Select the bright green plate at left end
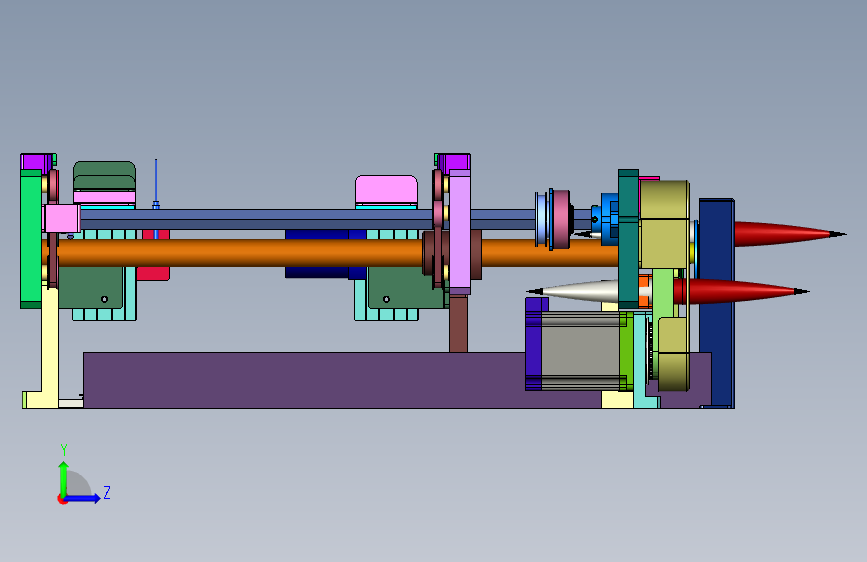 [31, 238]
